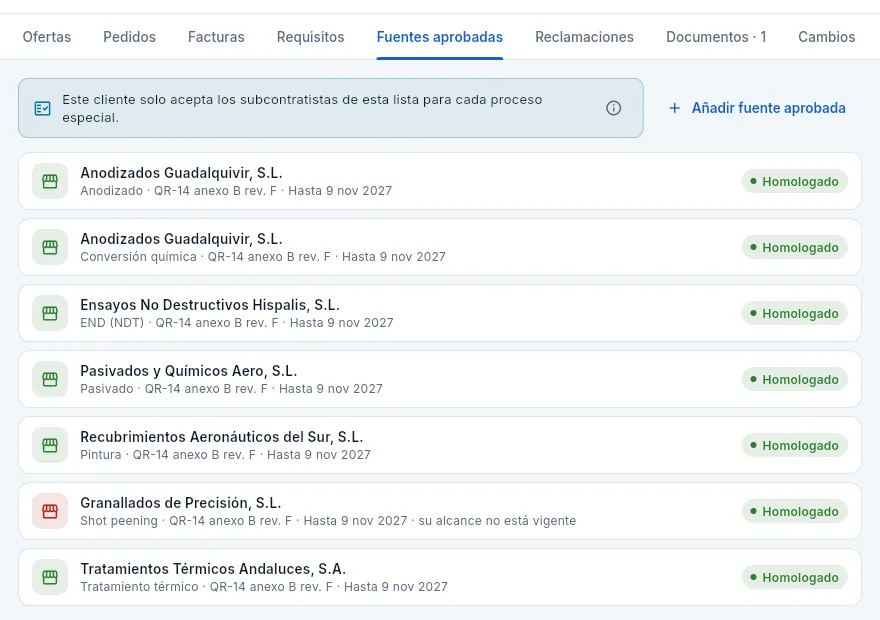Open Pasivados y Químicos Aero, S.L.
The width and height of the screenshot is (880, 620).
click(439, 379)
